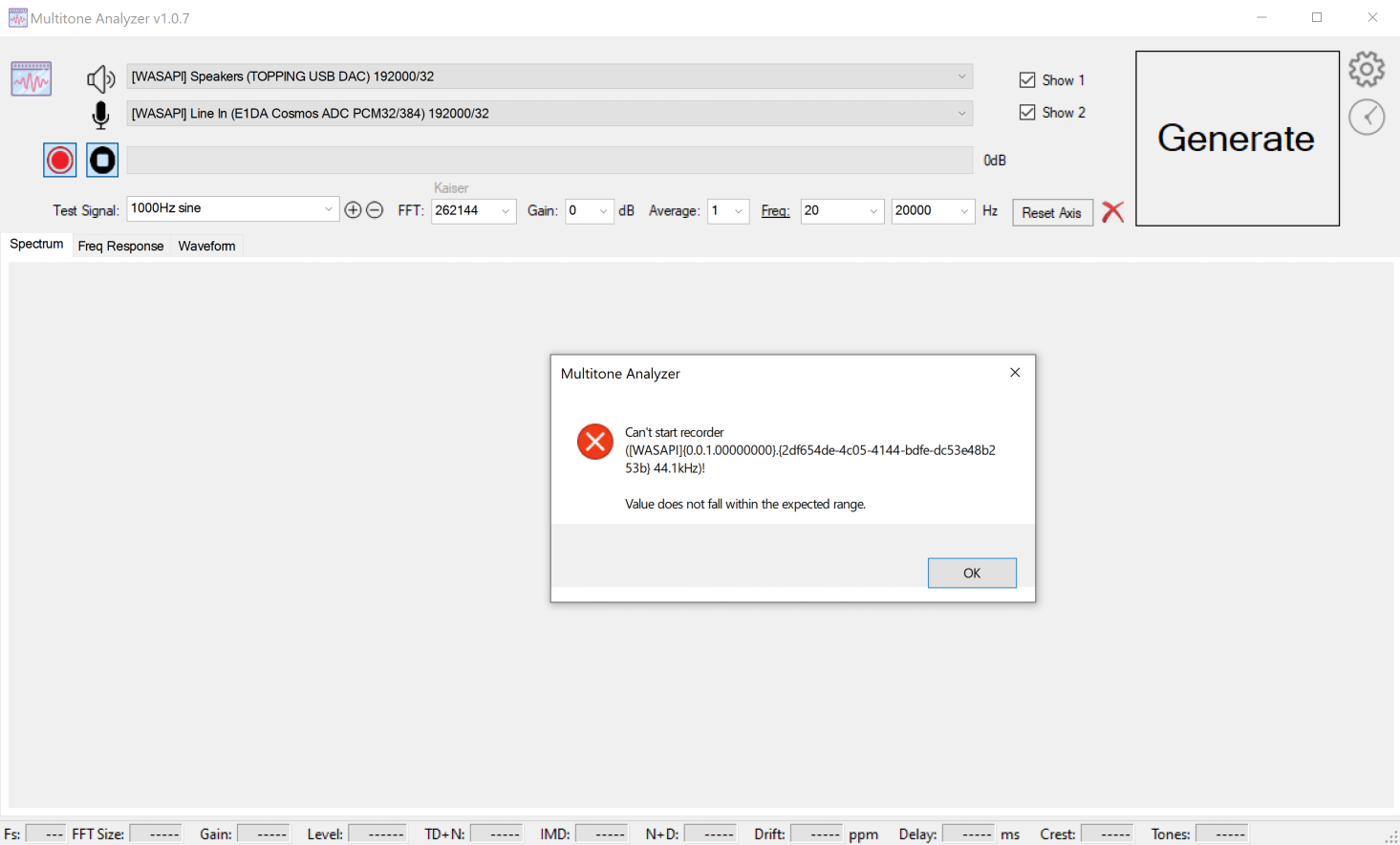Click the clock history icon

pyautogui.click(x=1367, y=117)
